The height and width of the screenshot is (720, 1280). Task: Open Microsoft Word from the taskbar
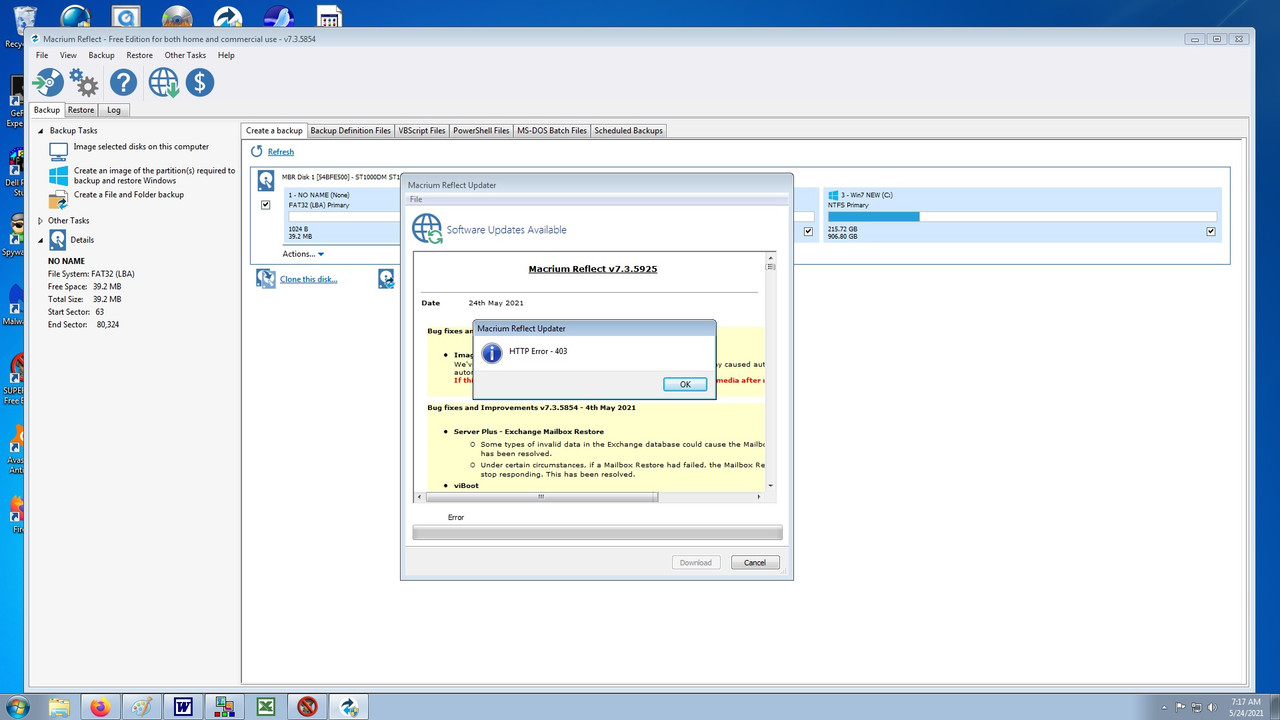pyautogui.click(x=182, y=706)
